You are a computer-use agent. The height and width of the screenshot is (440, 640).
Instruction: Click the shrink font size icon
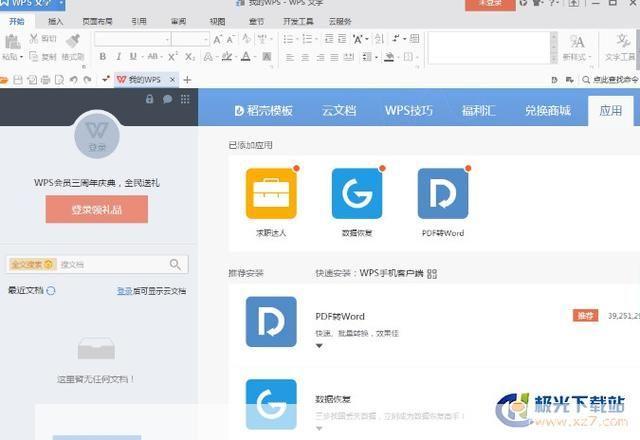pyautogui.click(x=230, y=39)
